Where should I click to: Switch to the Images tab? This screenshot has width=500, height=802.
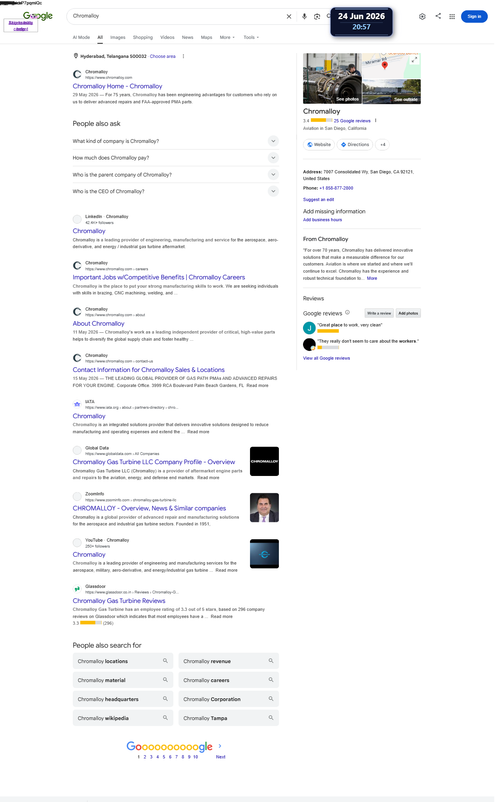point(118,37)
